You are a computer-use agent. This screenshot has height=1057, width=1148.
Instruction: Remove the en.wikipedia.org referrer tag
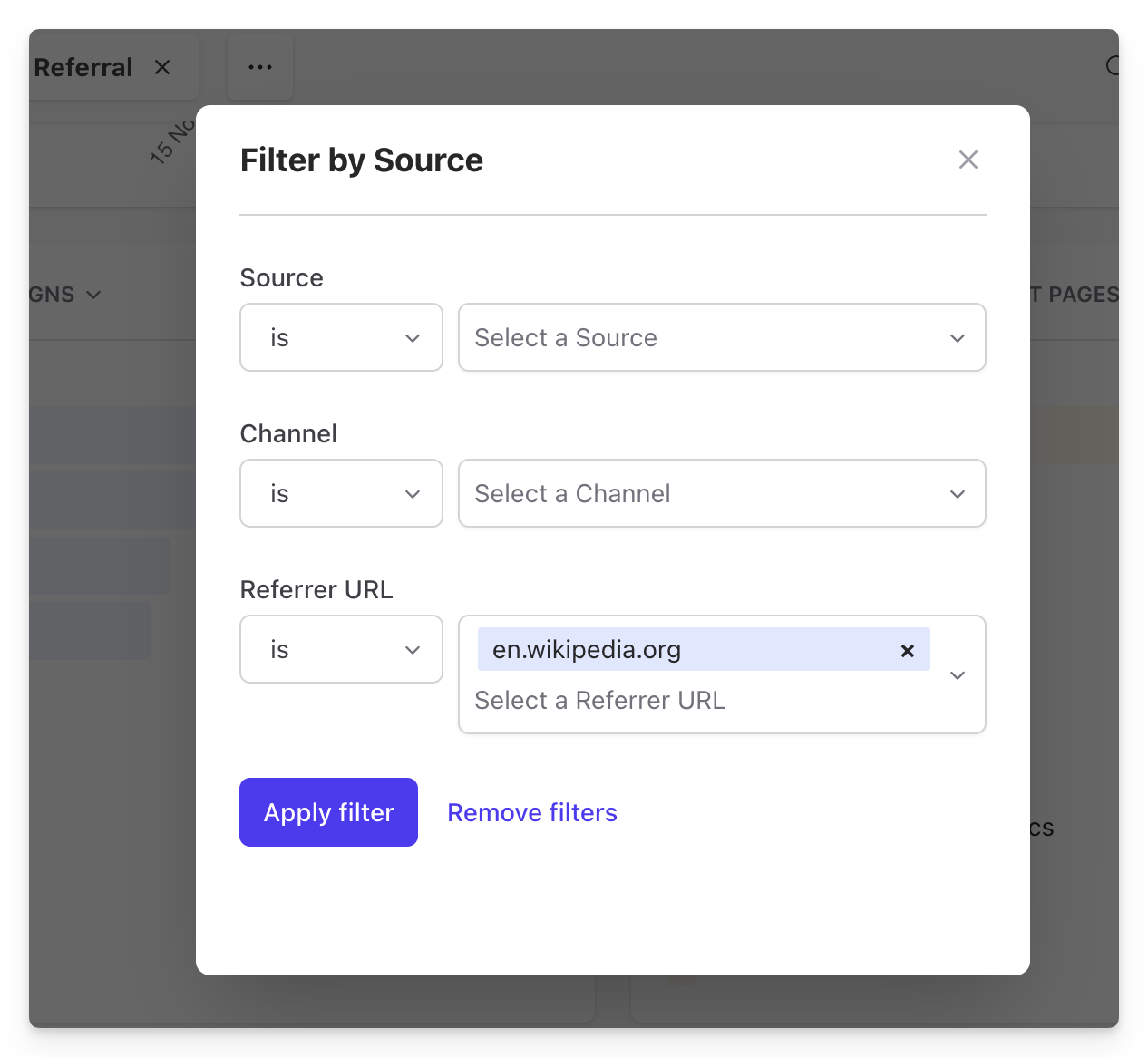(907, 651)
